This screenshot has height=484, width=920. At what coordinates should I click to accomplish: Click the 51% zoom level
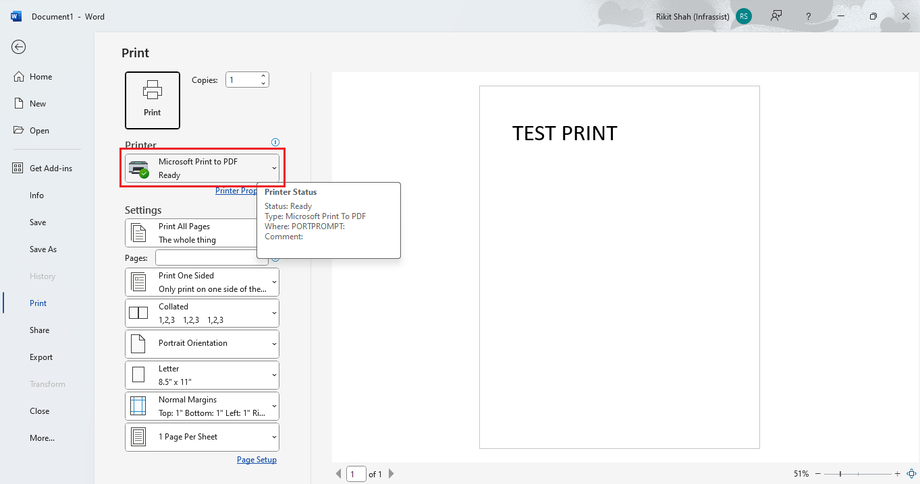(x=801, y=473)
